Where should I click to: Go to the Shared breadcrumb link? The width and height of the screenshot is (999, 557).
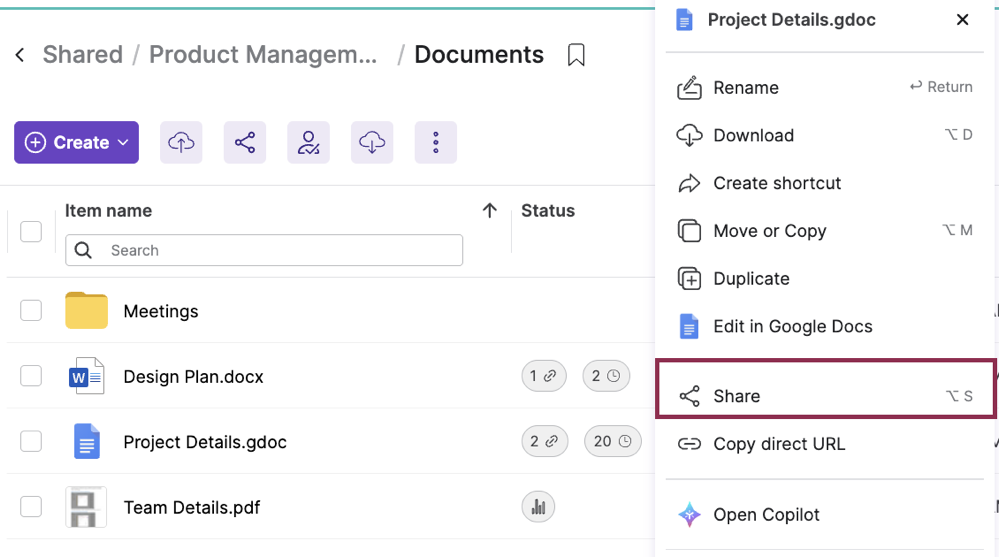pyautogui.click(x=82, y=55)
